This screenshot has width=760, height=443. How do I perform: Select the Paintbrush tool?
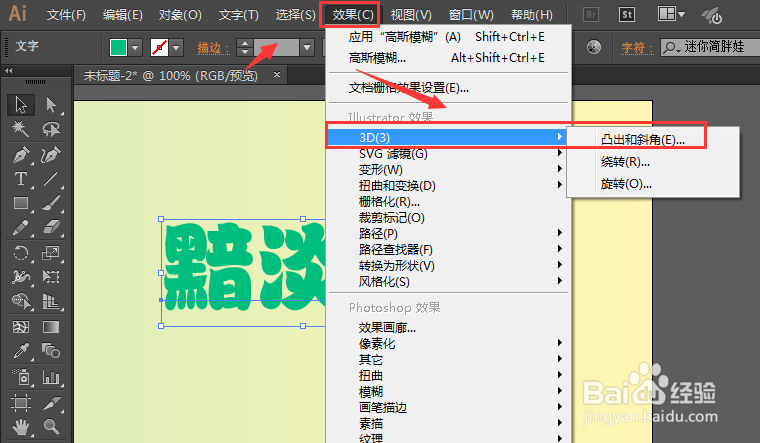tap(51, 203)
